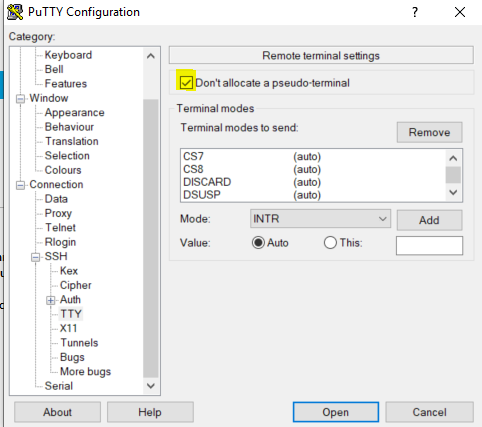The width and height of the screenshot is (482, 427).
Task: Close the PuTTY Configuration dialog
Action: 460,12
